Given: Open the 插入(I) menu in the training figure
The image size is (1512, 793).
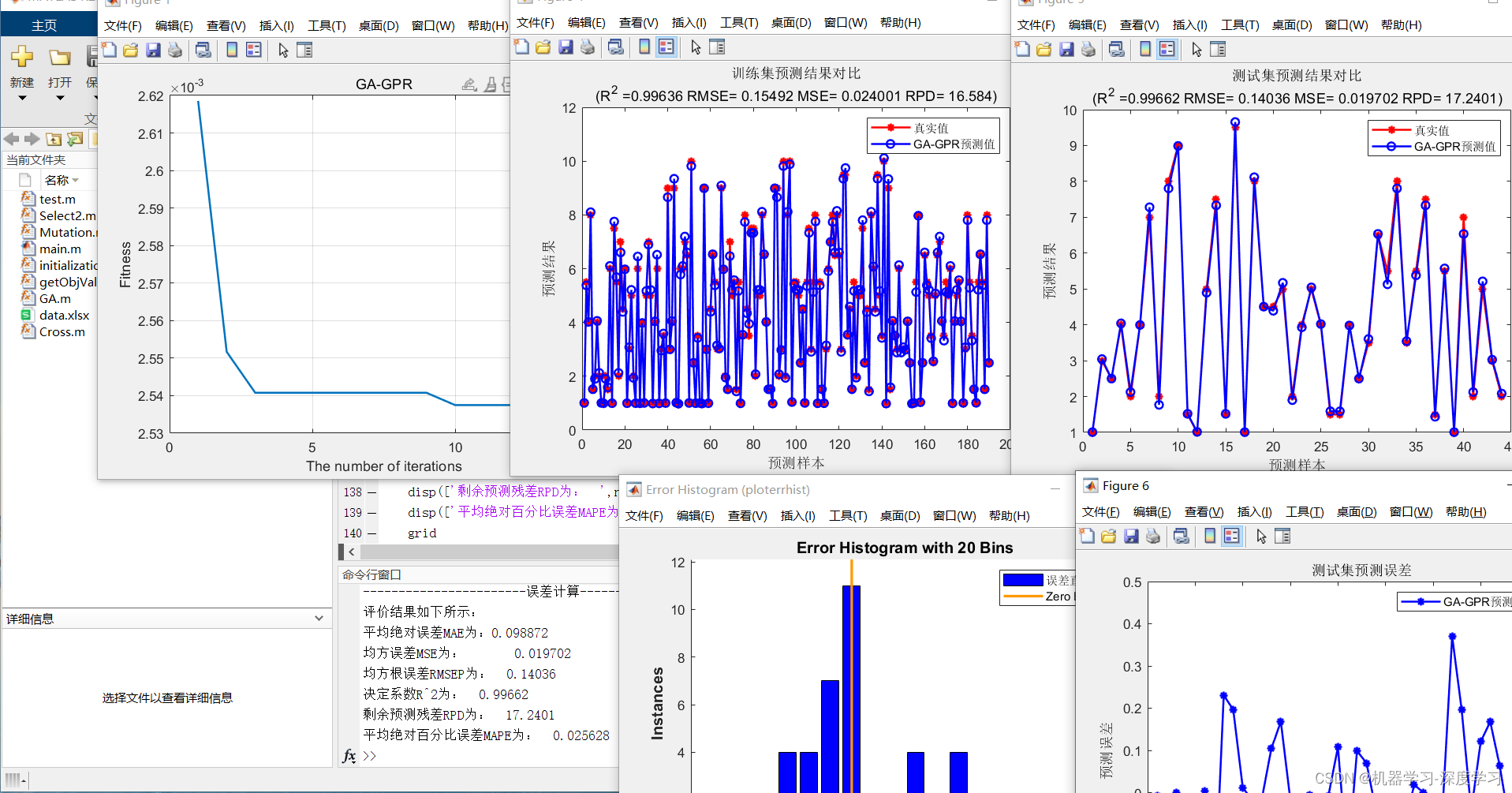Looking at the screenshot, I should pos(689,23).
